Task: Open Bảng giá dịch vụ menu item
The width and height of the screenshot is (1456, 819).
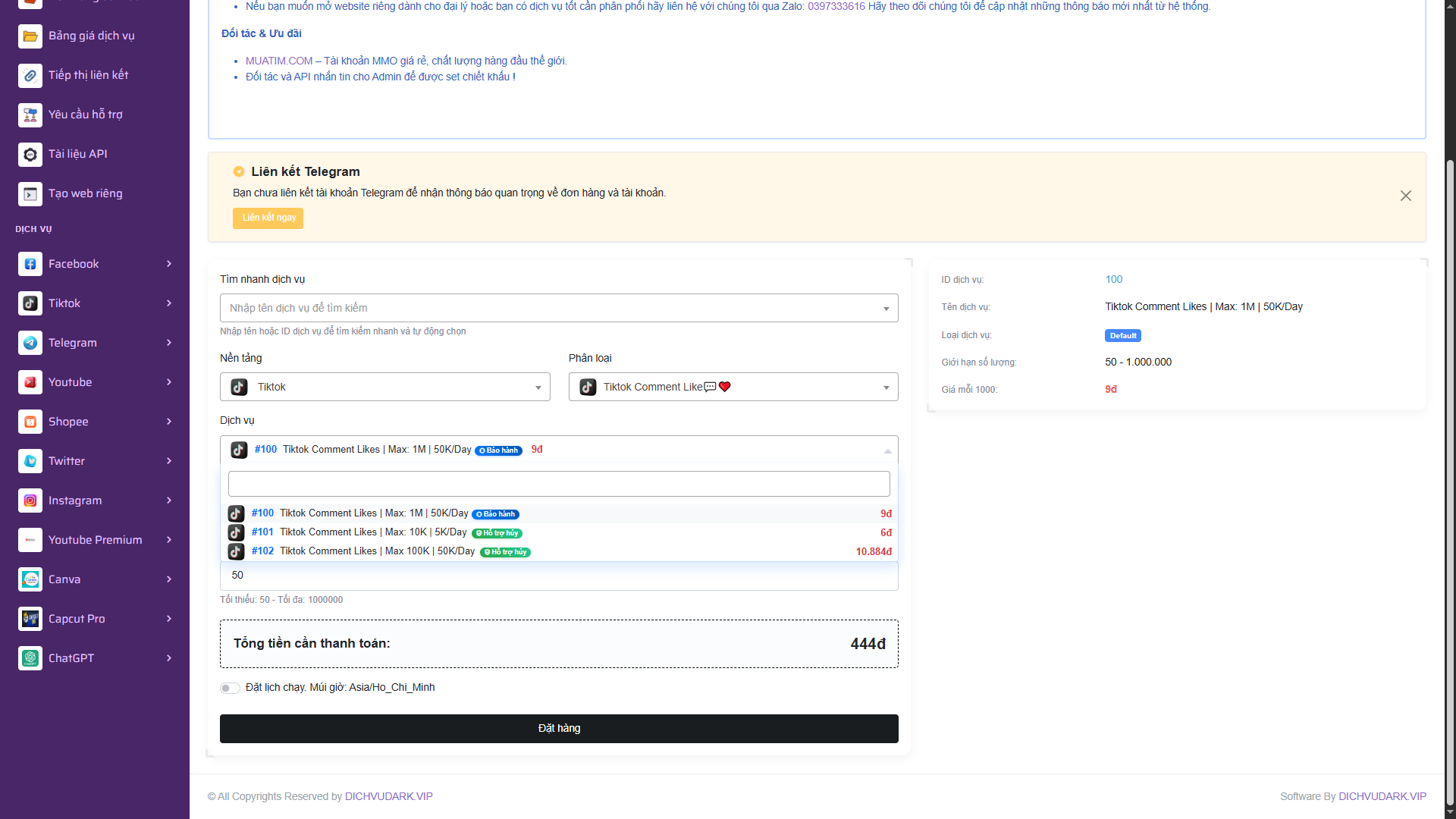Action: [x=91, y=36]
